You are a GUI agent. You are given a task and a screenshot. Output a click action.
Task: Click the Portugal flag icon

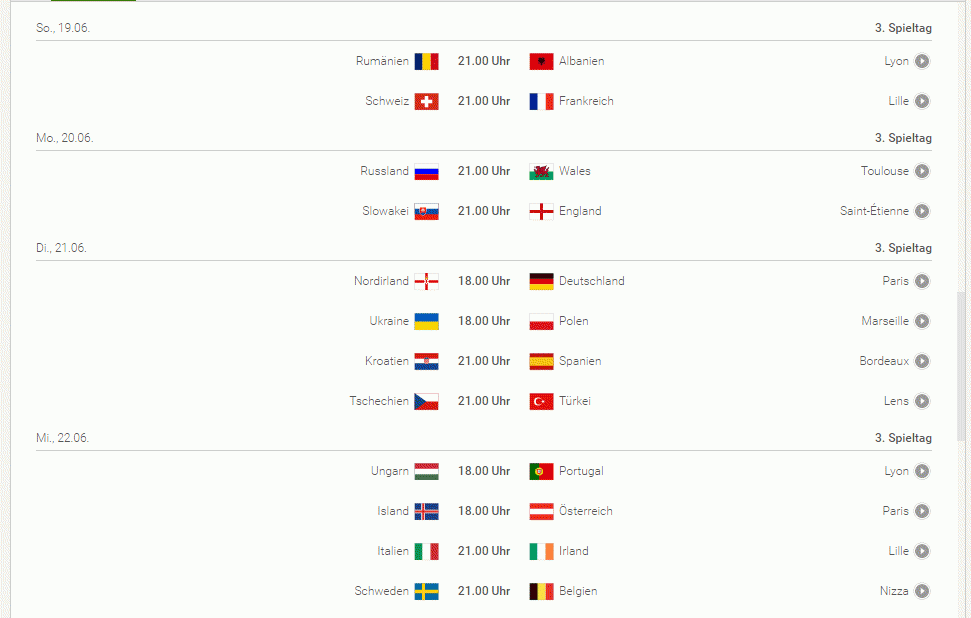point(541,471)
